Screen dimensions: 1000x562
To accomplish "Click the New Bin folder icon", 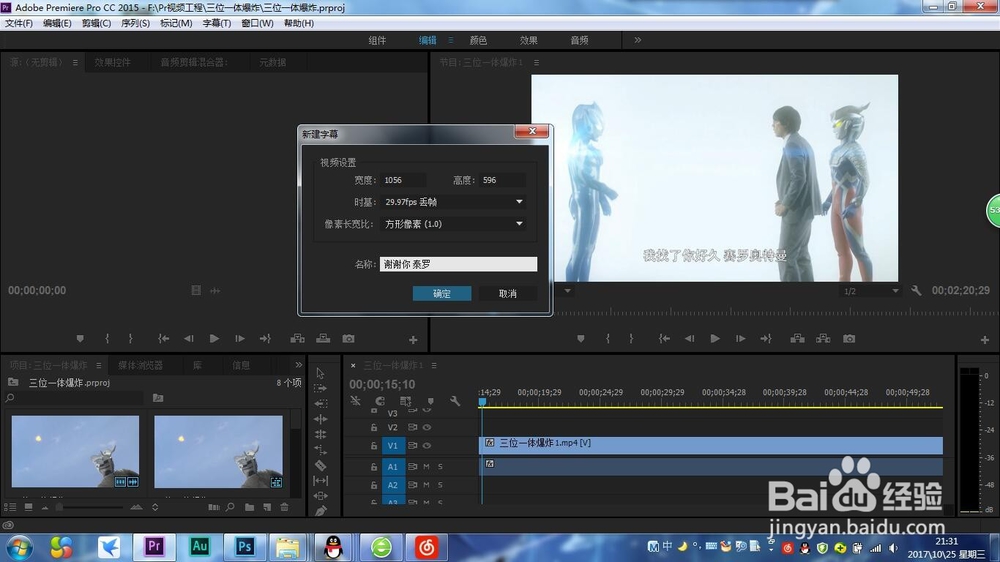I will coord(249,507).
